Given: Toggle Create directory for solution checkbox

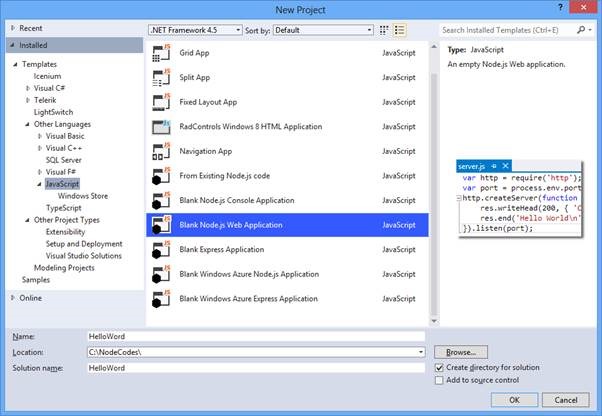Looking at the screenshot, I should [x=440, y=367].
